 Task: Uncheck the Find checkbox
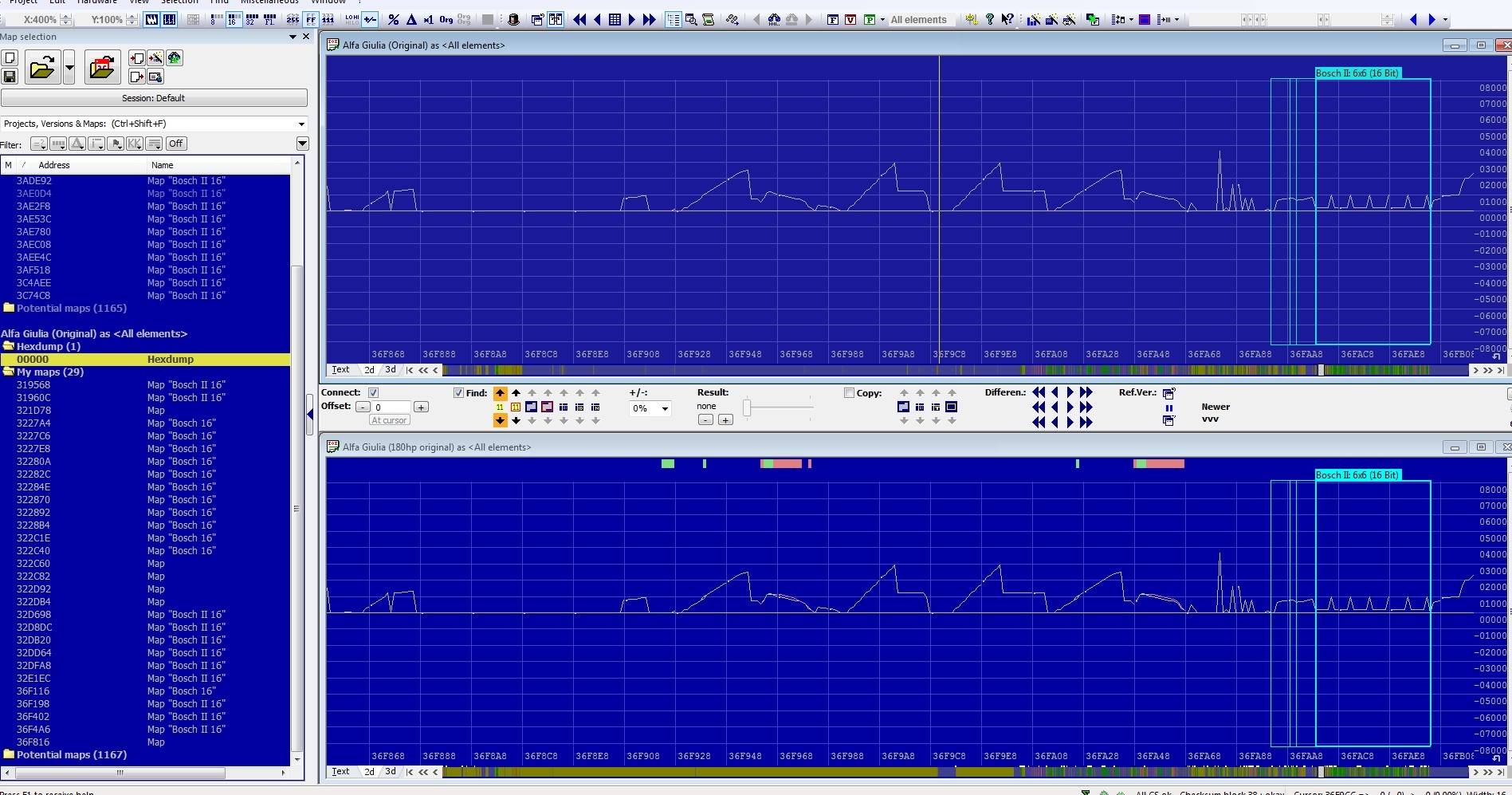click(x=458, y=392)
